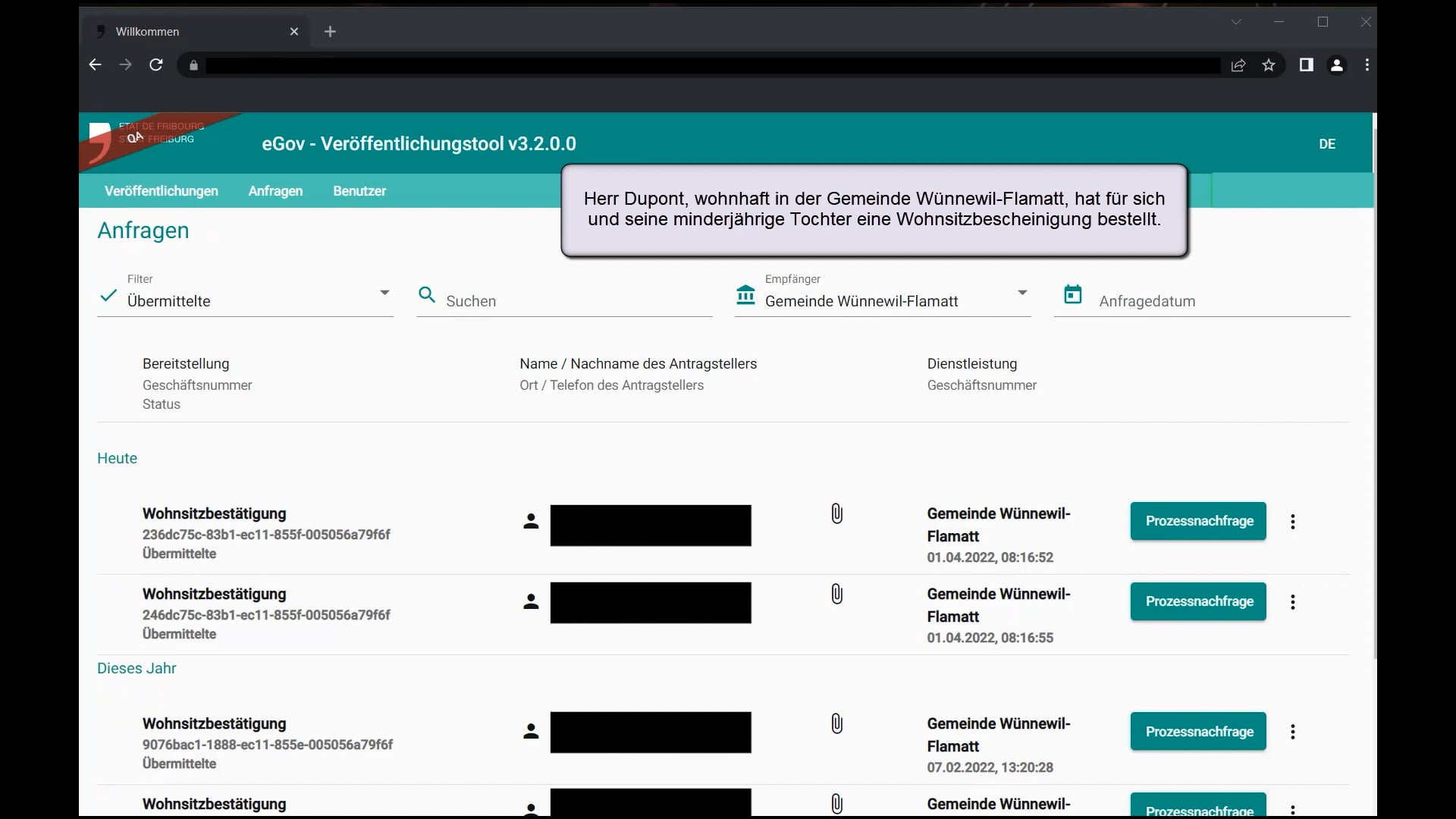Select Geschäftsnummer 236dc75c-83b1-ec11-855f-005056a79f6f
The image size is (1456, 819).
click(266, 535)
